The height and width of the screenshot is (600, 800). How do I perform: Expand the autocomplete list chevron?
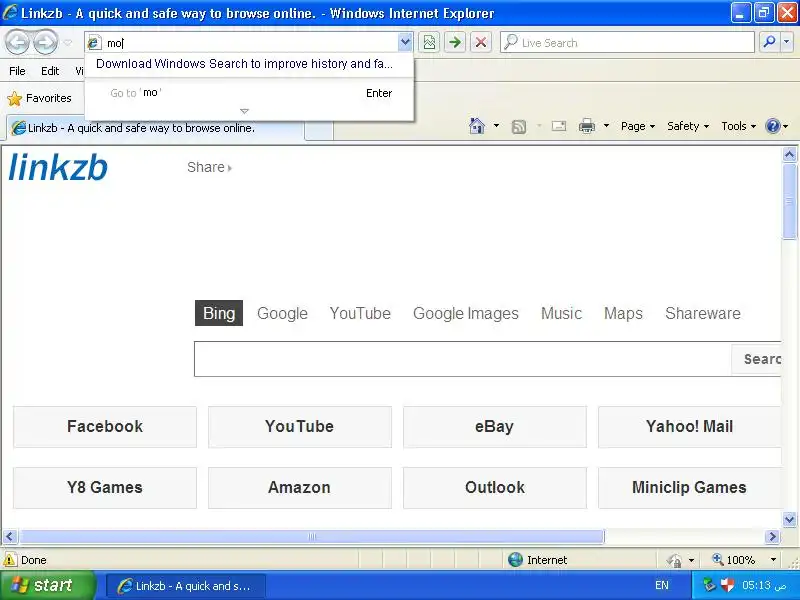click(x=244, y=111)
